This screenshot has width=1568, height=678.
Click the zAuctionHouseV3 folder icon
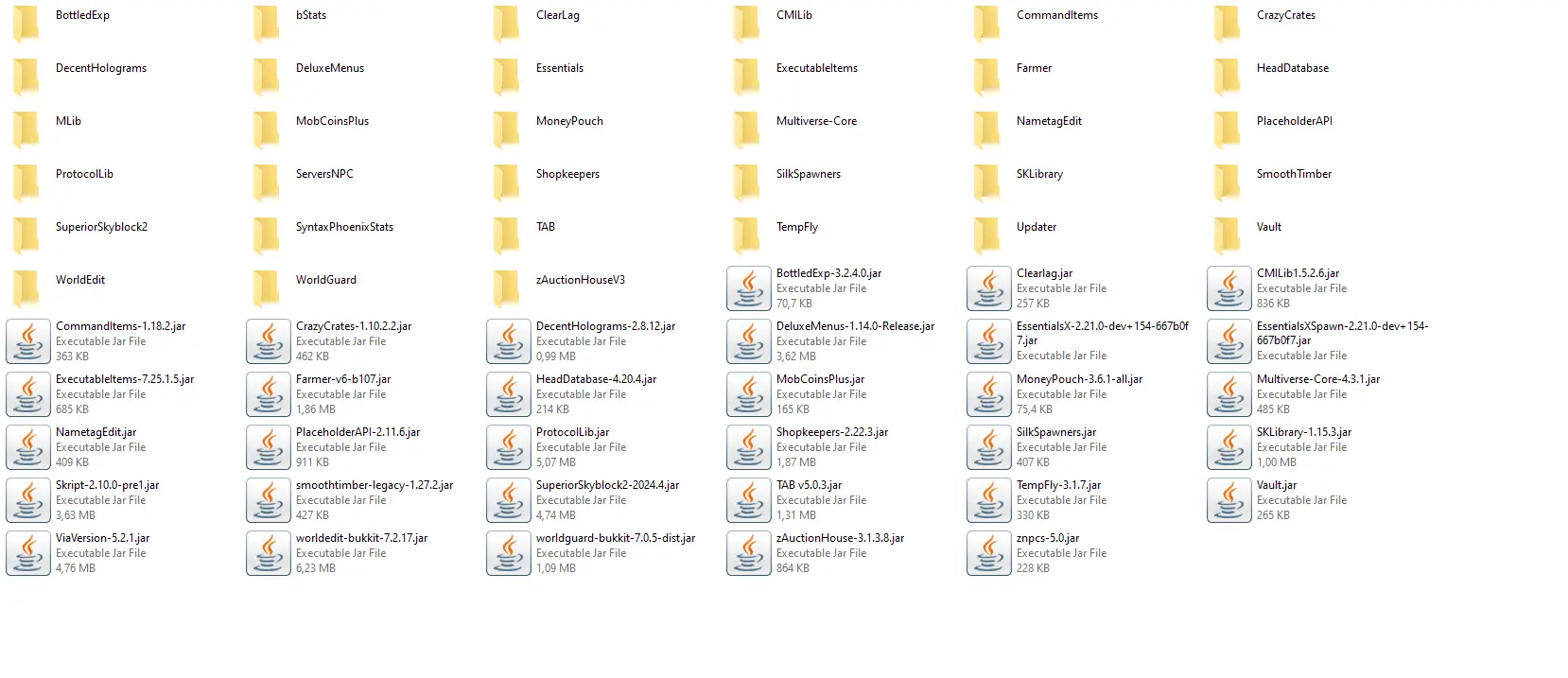508,287
